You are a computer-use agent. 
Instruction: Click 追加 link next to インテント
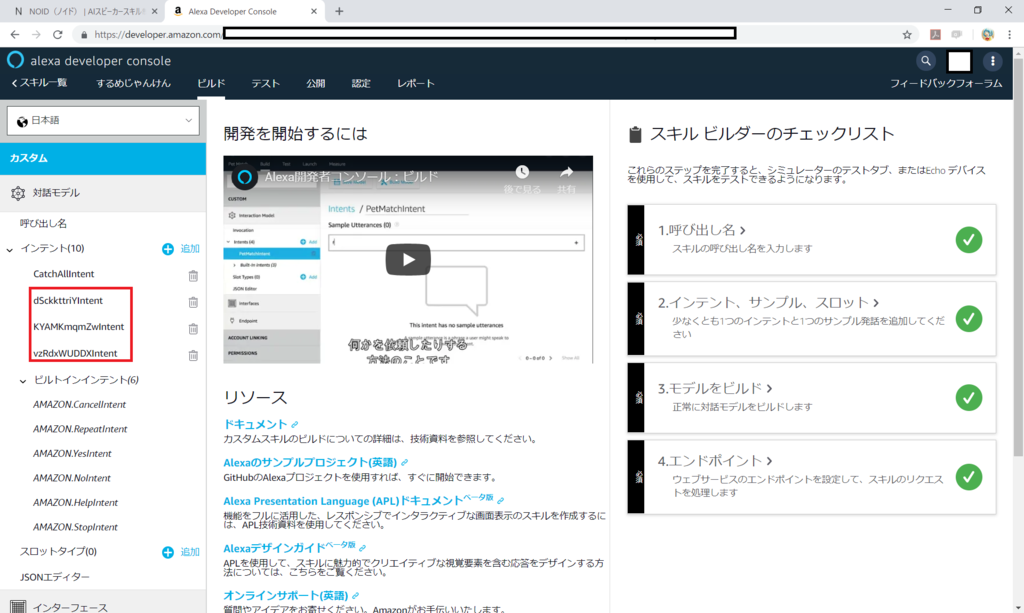pos(190,249)
